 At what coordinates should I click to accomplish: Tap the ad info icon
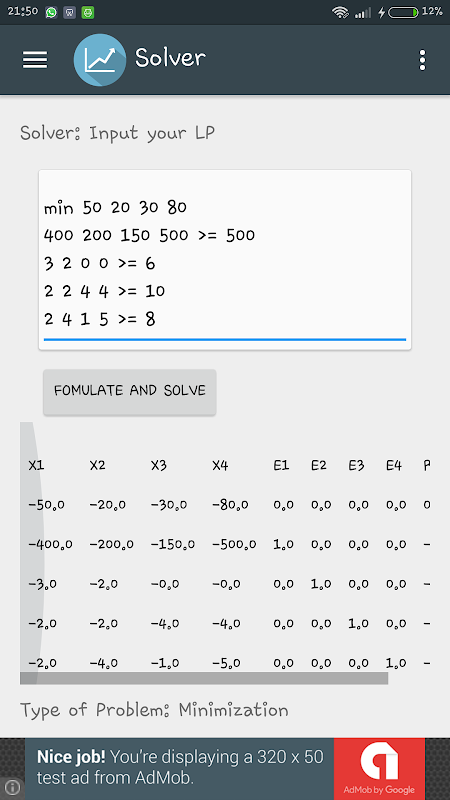click(x=12, y=787)
